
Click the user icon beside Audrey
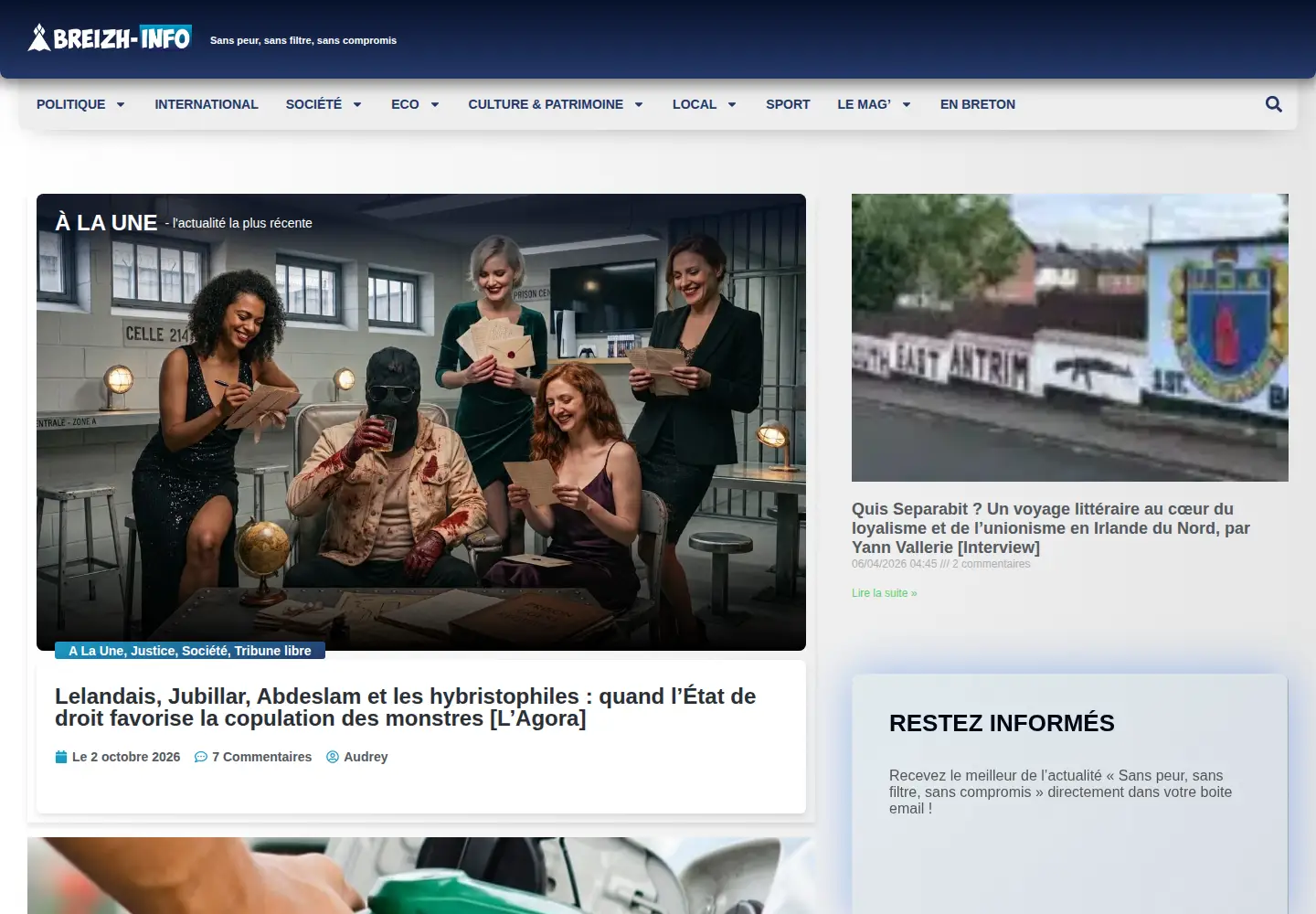coord(333,757)
